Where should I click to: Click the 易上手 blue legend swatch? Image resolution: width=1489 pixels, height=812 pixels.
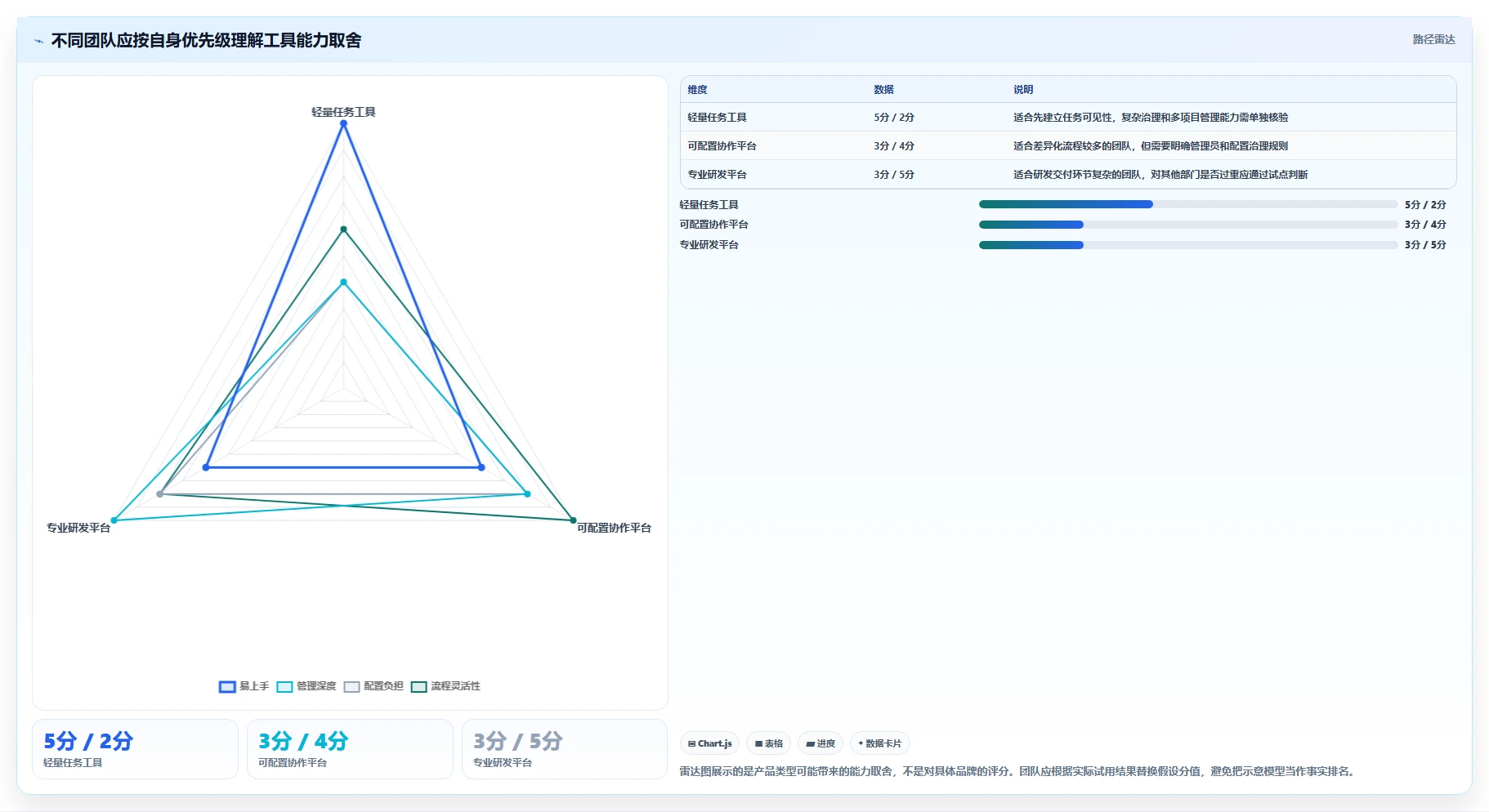pos(227,686)
